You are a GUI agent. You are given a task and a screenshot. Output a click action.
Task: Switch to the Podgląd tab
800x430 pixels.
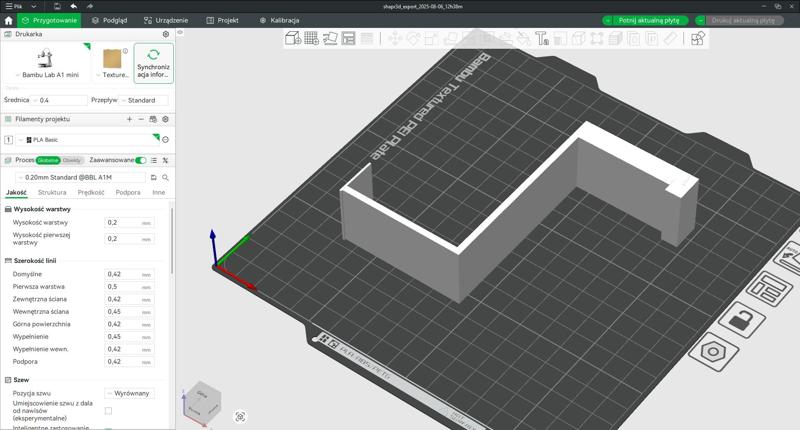[109, 20]
